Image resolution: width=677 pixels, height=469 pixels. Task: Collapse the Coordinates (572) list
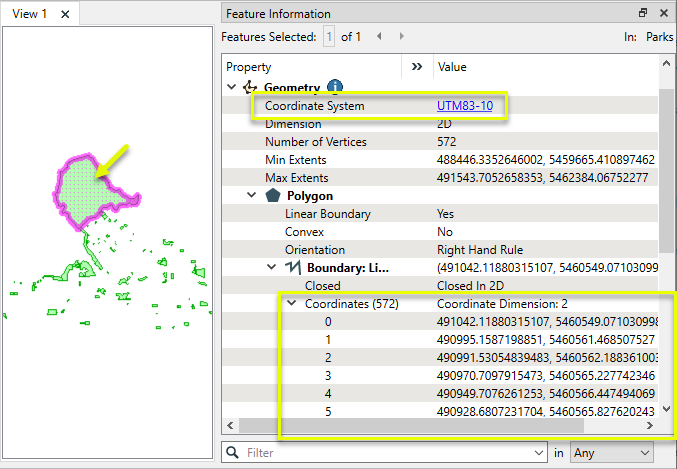point(292,304)
